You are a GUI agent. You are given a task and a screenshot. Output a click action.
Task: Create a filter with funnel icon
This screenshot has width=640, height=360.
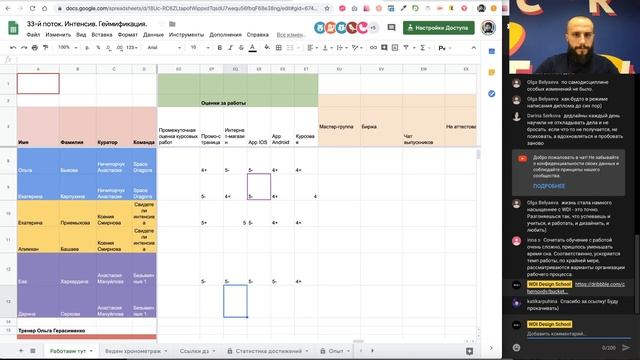(406, 48)
